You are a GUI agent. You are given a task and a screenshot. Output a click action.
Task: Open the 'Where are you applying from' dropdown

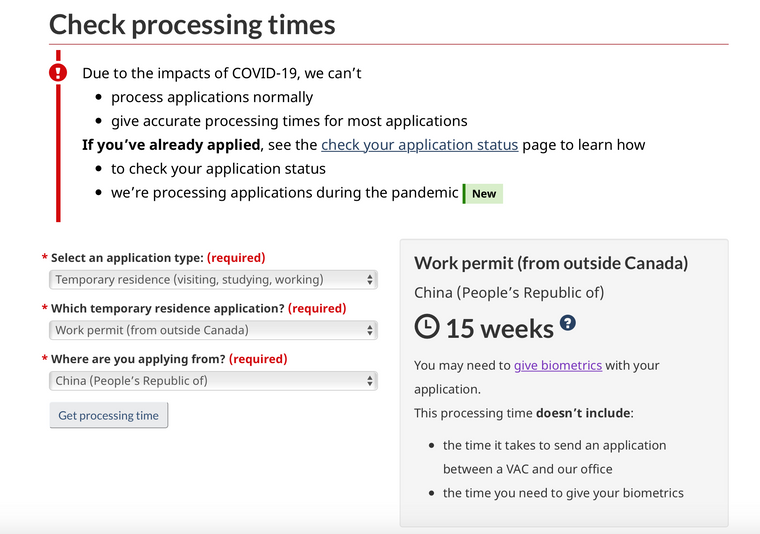213,381
